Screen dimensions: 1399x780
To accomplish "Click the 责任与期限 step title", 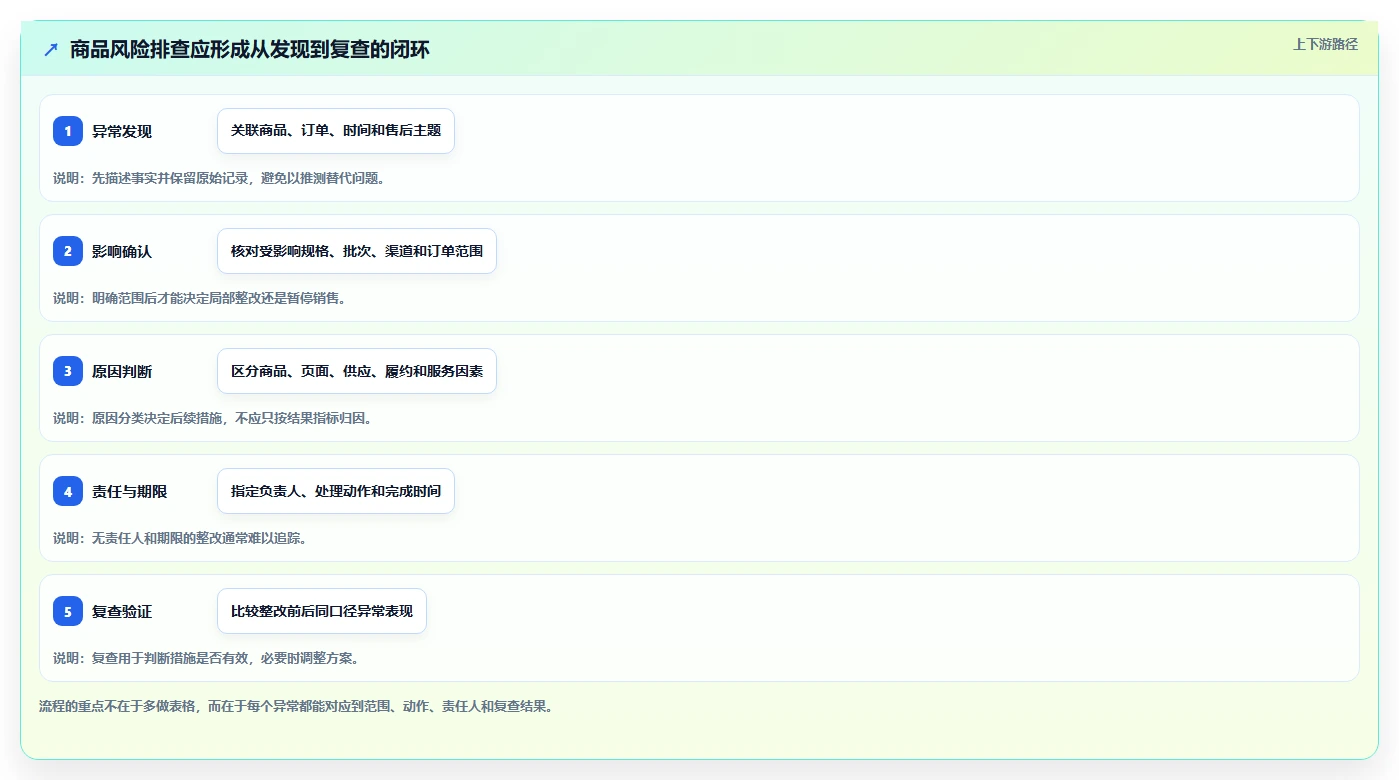I will [x=130, y=491].
